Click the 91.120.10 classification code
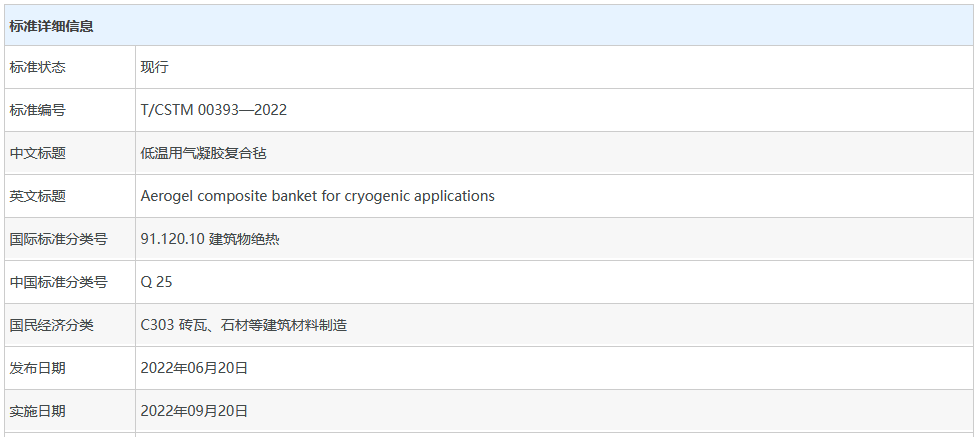The height and width of the screenshot is (437, 978). 172,239
